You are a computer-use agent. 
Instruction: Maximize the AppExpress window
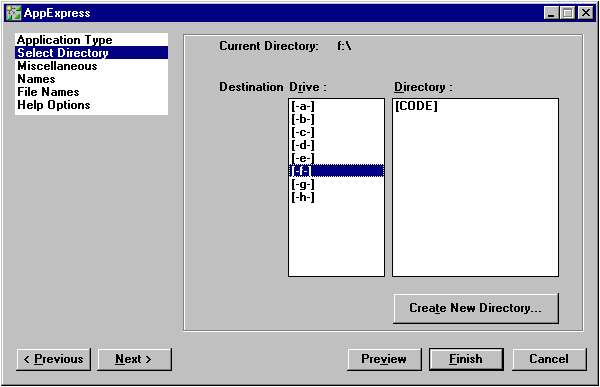click(x=567, y=13)
